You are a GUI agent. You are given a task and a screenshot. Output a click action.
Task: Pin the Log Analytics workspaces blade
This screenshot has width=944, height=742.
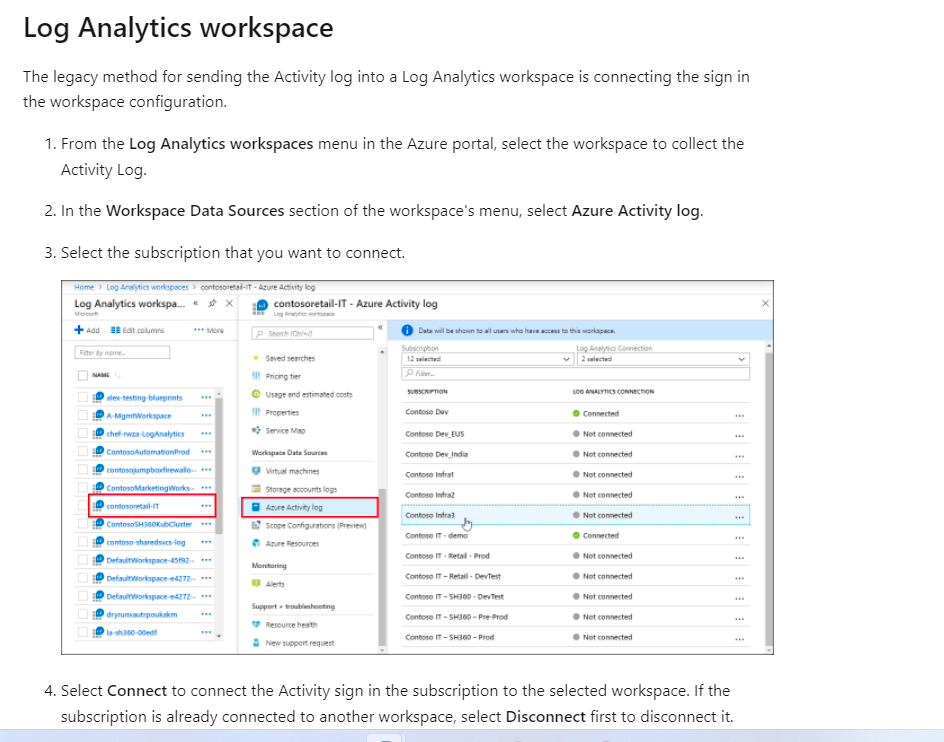(213, 304)
